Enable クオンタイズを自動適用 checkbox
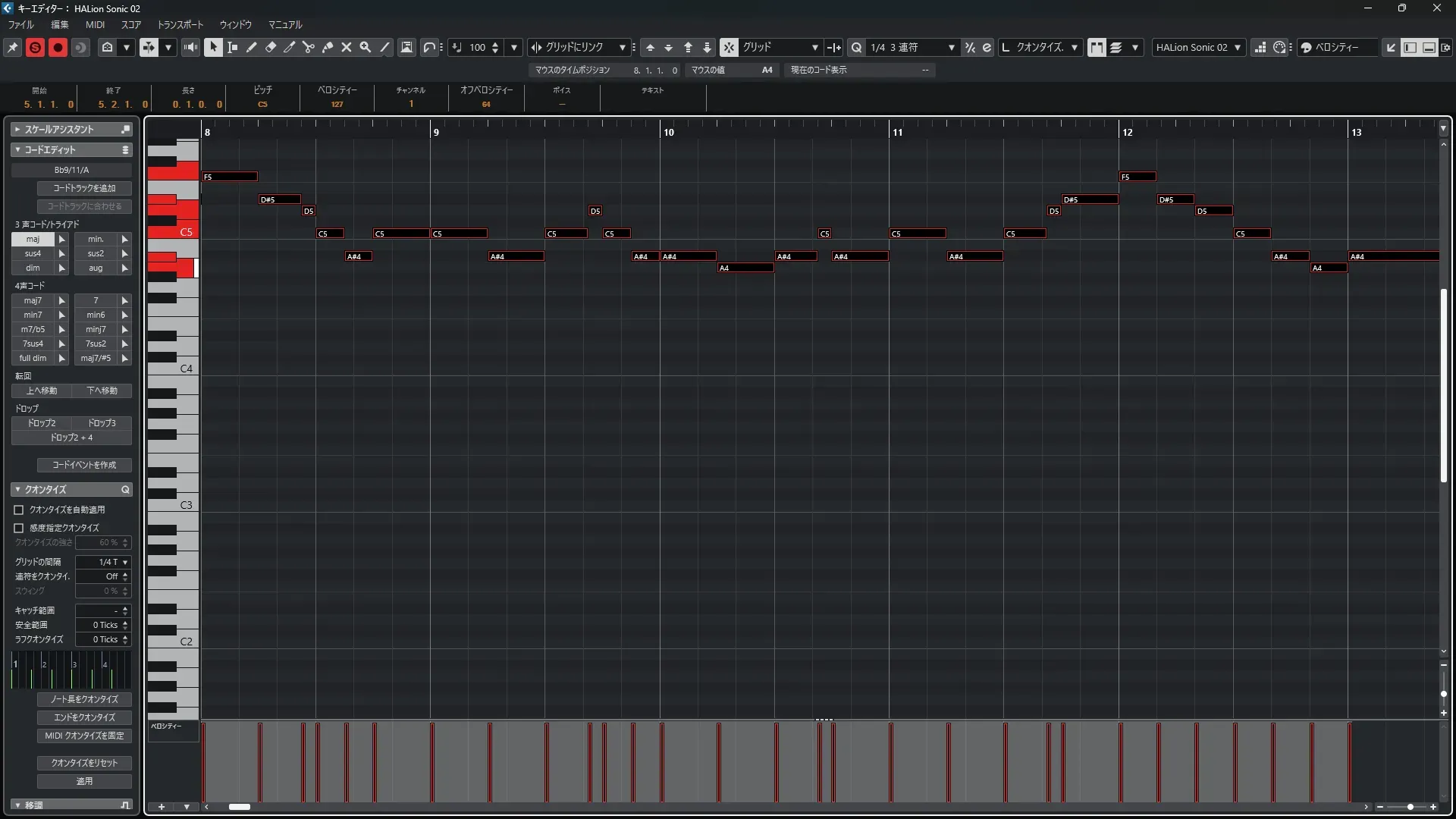 pos(19,510)
